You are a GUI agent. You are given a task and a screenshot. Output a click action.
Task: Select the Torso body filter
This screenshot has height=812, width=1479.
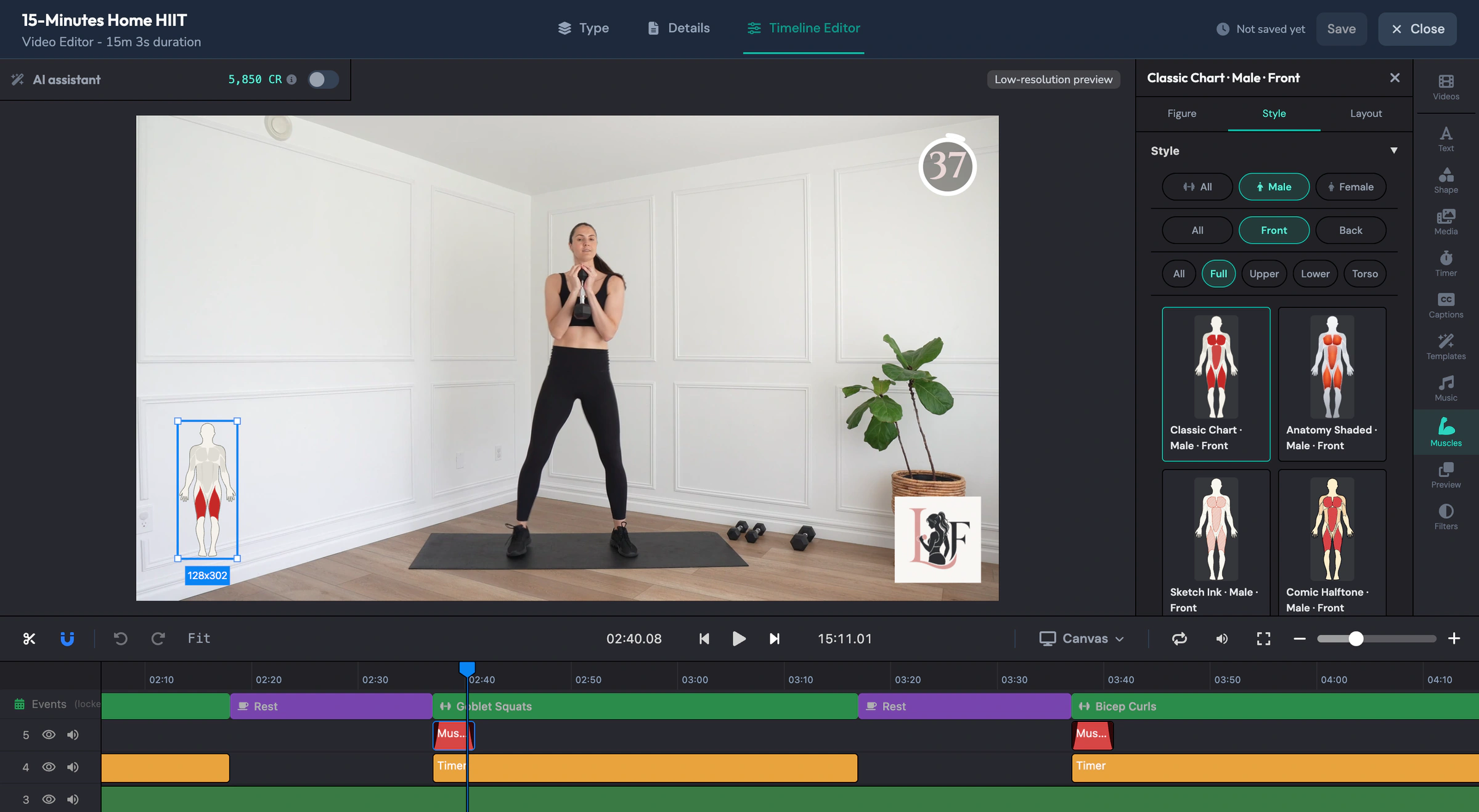[1365, 274]
